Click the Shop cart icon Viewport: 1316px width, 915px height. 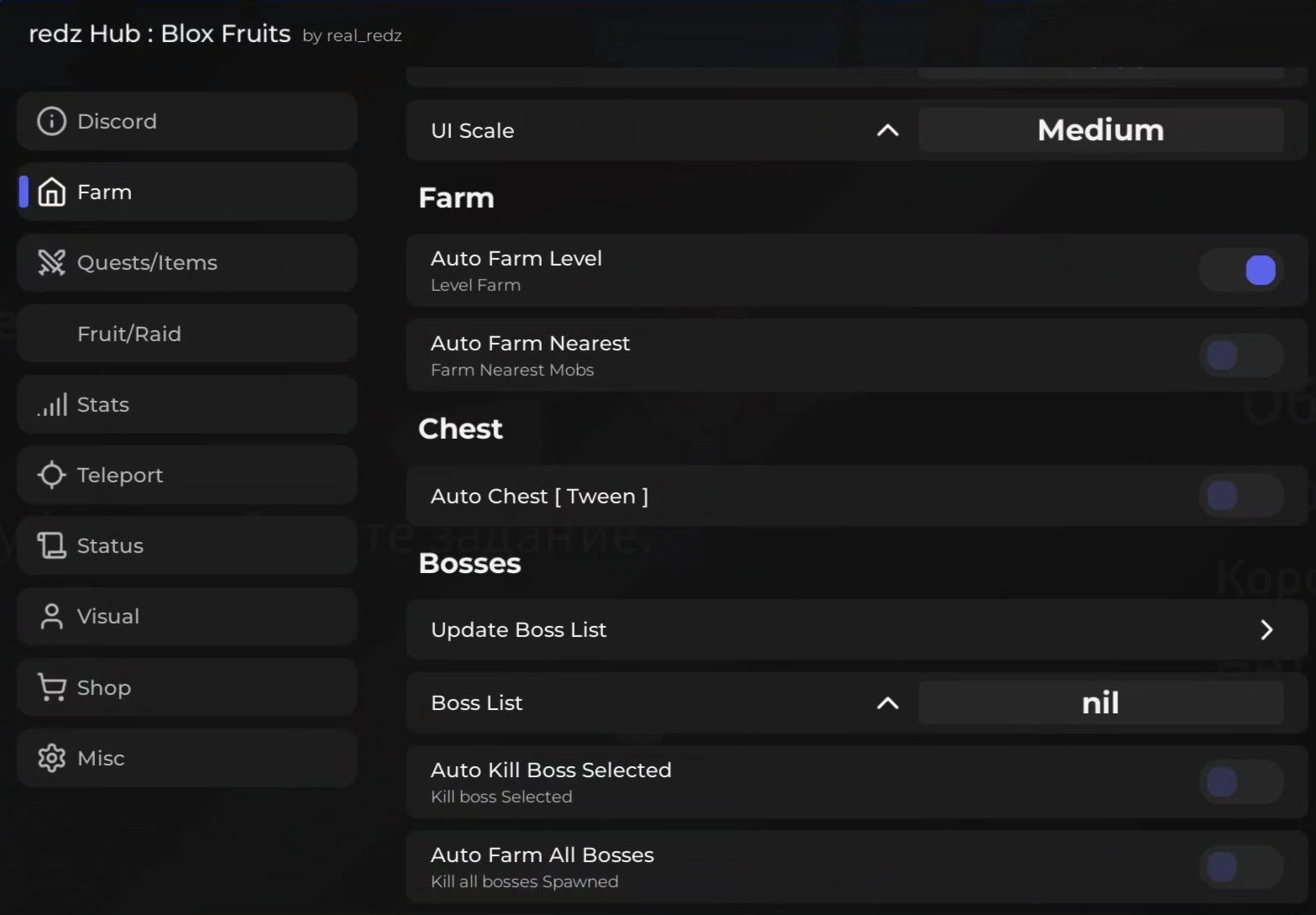(x=51, y=687)
